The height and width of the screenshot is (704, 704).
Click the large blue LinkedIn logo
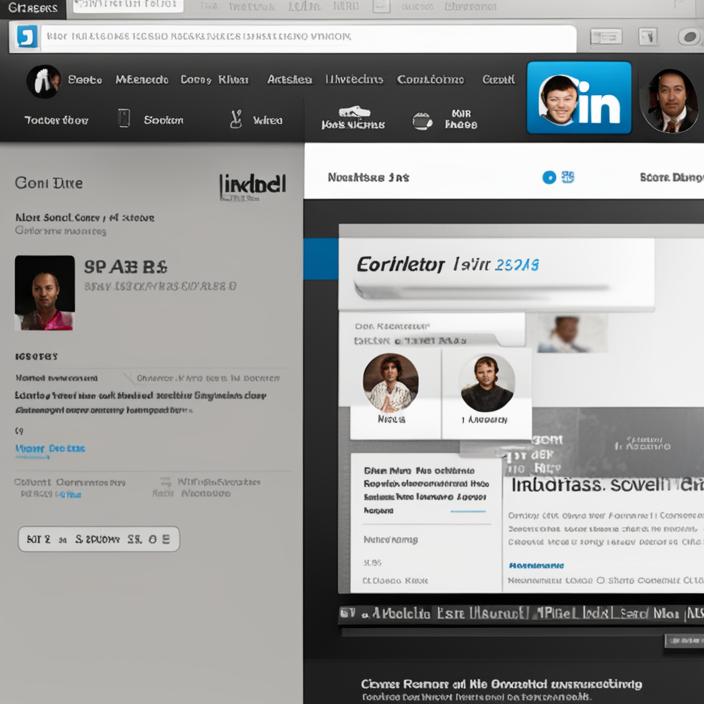(x=579, y=98)
